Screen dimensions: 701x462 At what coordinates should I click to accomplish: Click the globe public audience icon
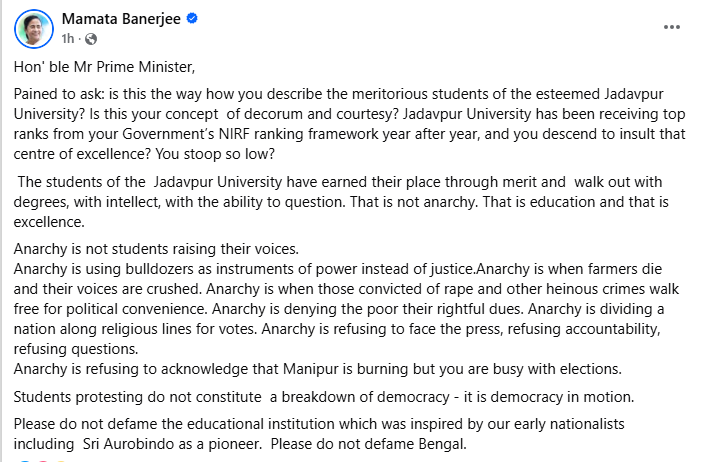91,39
